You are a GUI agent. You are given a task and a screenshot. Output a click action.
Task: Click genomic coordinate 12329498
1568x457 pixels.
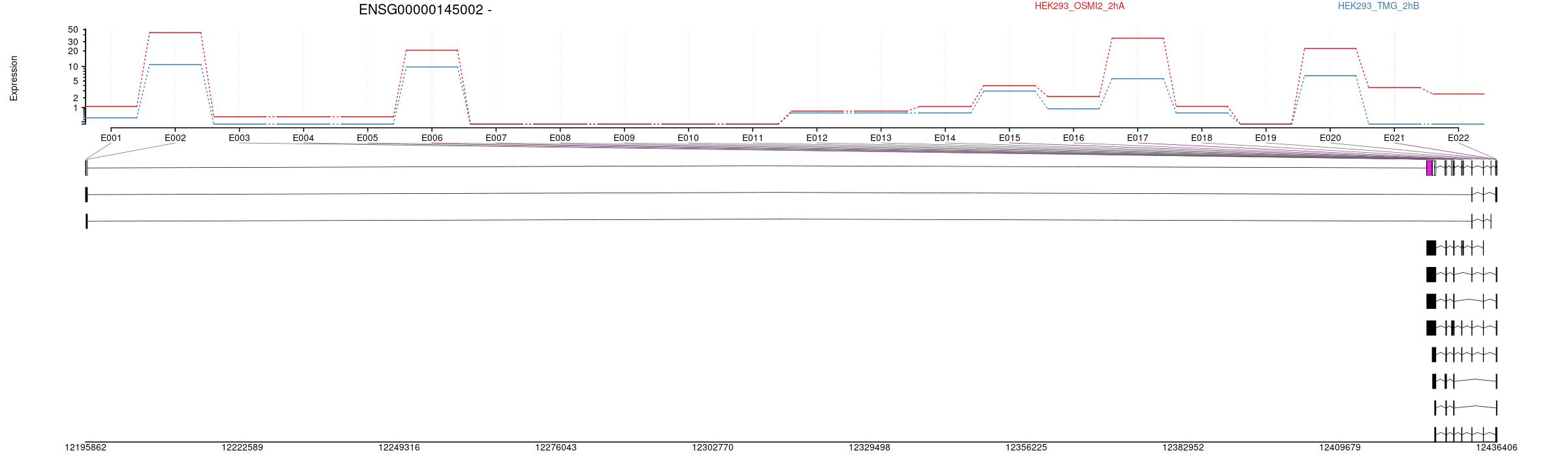coord(870,448)
